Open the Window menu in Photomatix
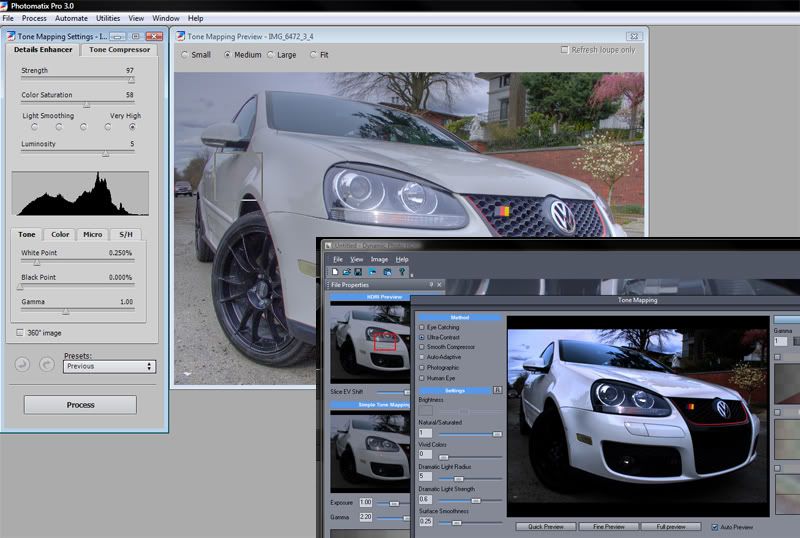Screen dimensions: 800x538 166,18
